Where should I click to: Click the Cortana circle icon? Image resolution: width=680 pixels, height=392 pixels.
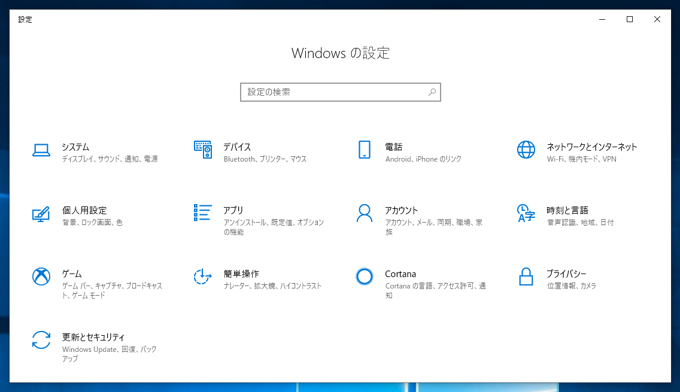tap(364, 276)
